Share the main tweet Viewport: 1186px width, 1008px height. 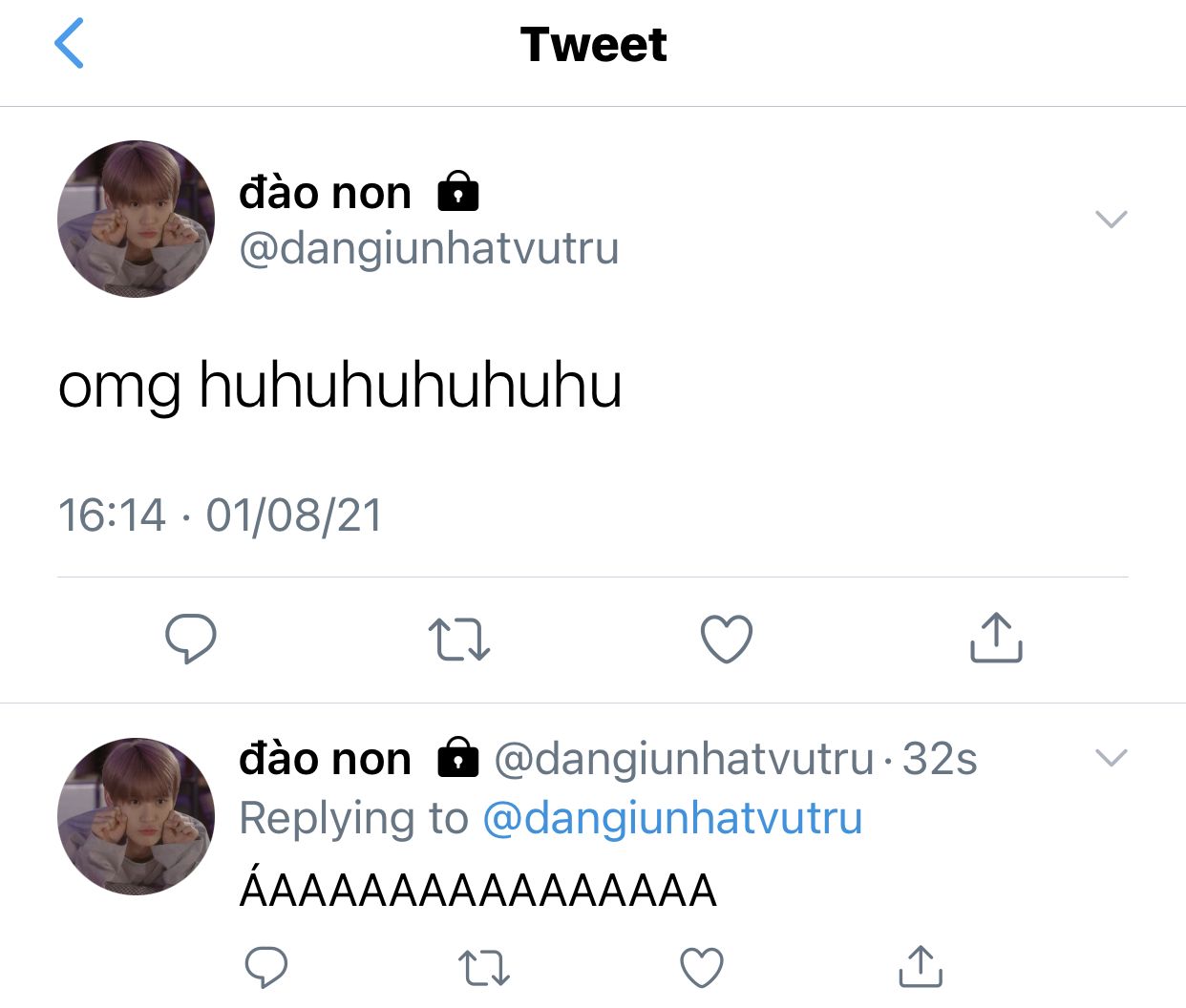996,638
